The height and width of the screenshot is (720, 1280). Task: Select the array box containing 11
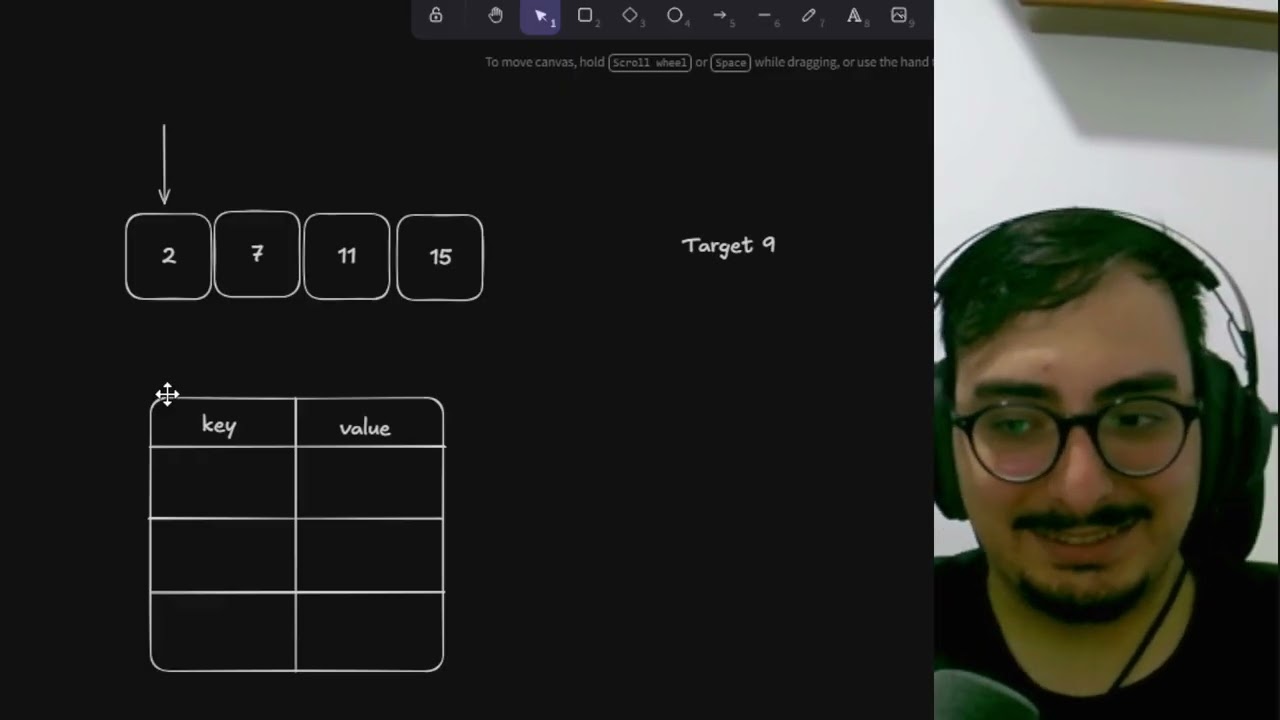[347, 256]
